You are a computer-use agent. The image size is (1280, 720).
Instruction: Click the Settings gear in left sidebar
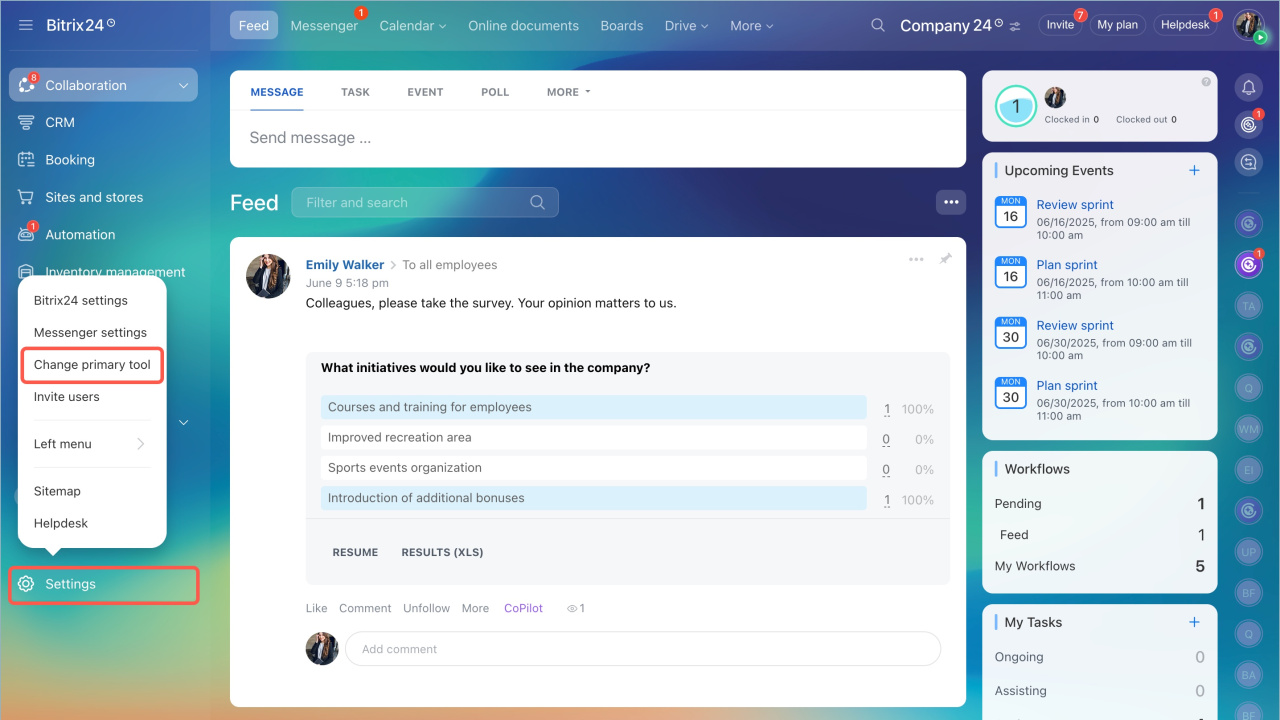(27, 584)
